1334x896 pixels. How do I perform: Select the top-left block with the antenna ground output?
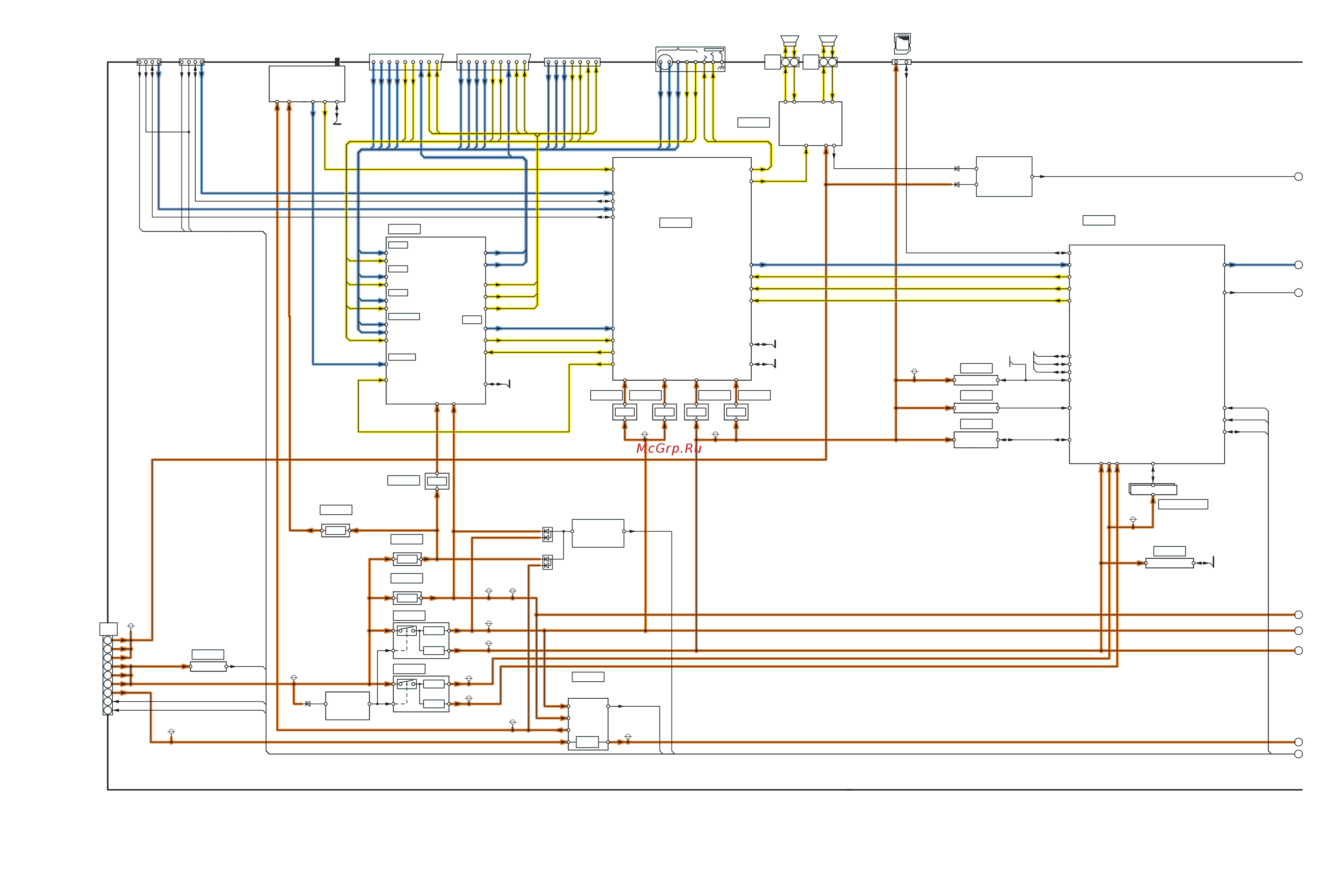(307, 83)
